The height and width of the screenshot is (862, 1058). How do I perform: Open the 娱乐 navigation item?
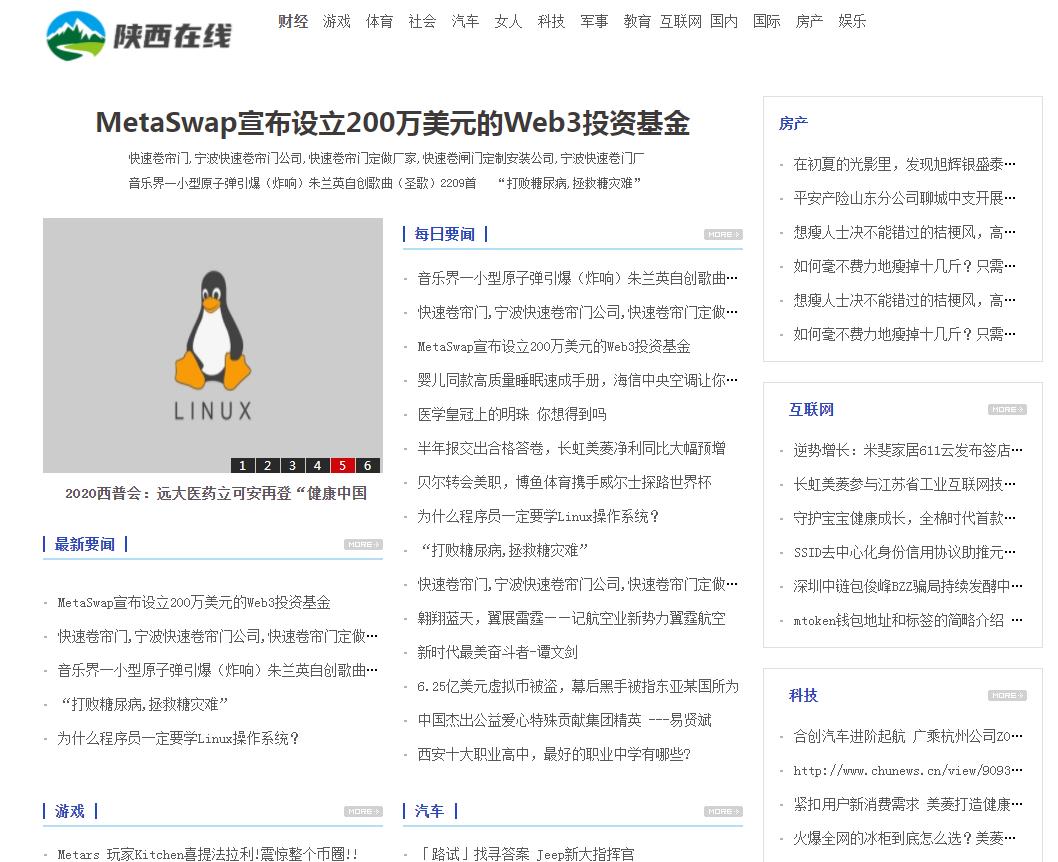point(852,22)
